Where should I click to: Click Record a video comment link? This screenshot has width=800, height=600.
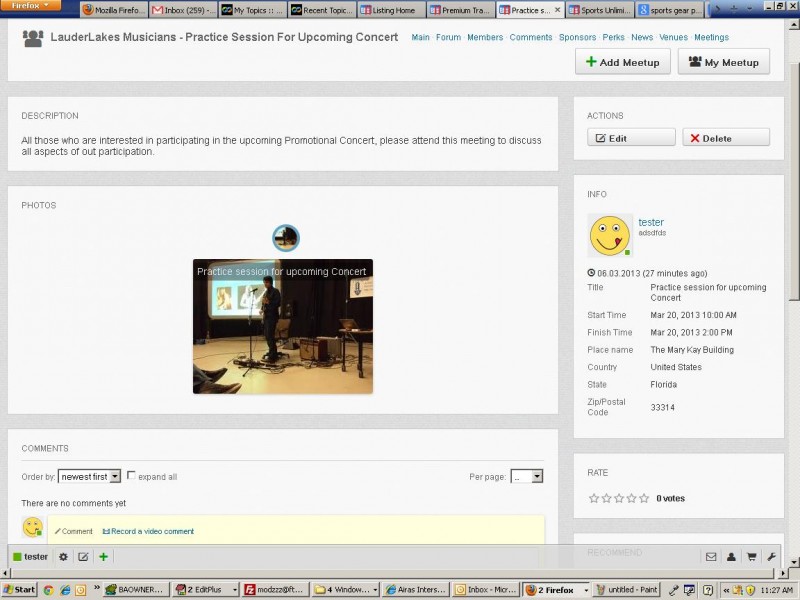coord(148,531)
